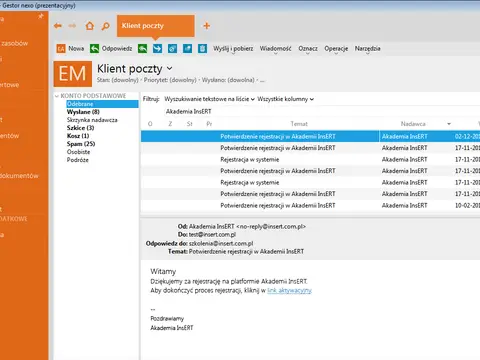Click the forward navigation arrow

click(x=72, y=26)
